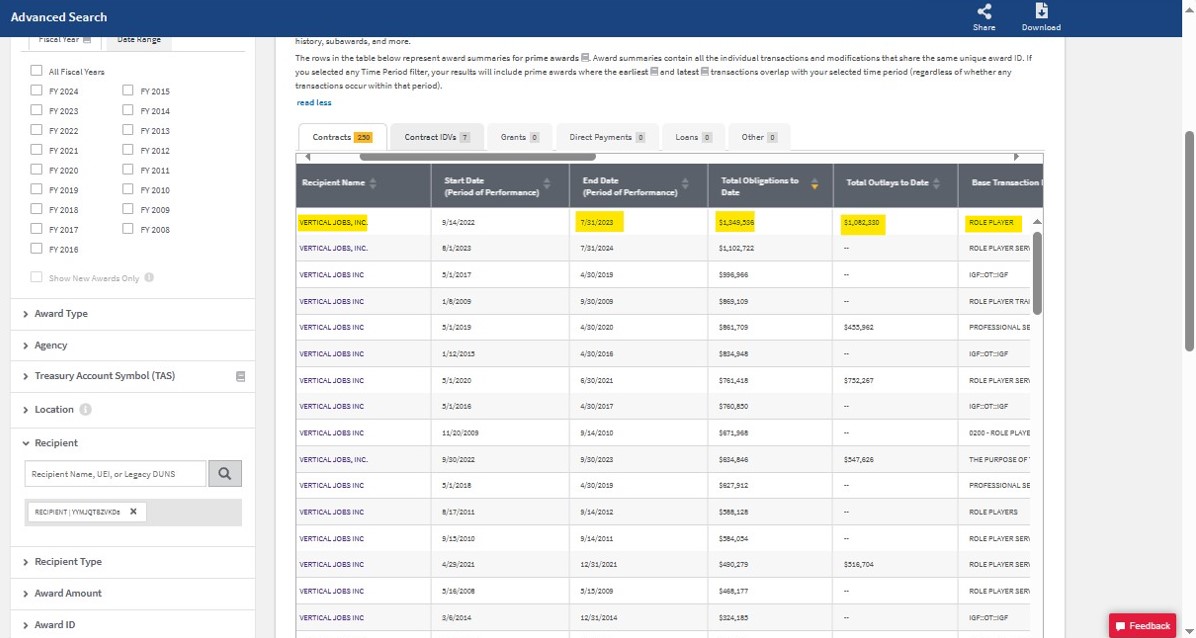Click the sort arrows on Recipient Name column
Image resolution: width=1196 pixels, height=638 pixels.
(373, 183)
